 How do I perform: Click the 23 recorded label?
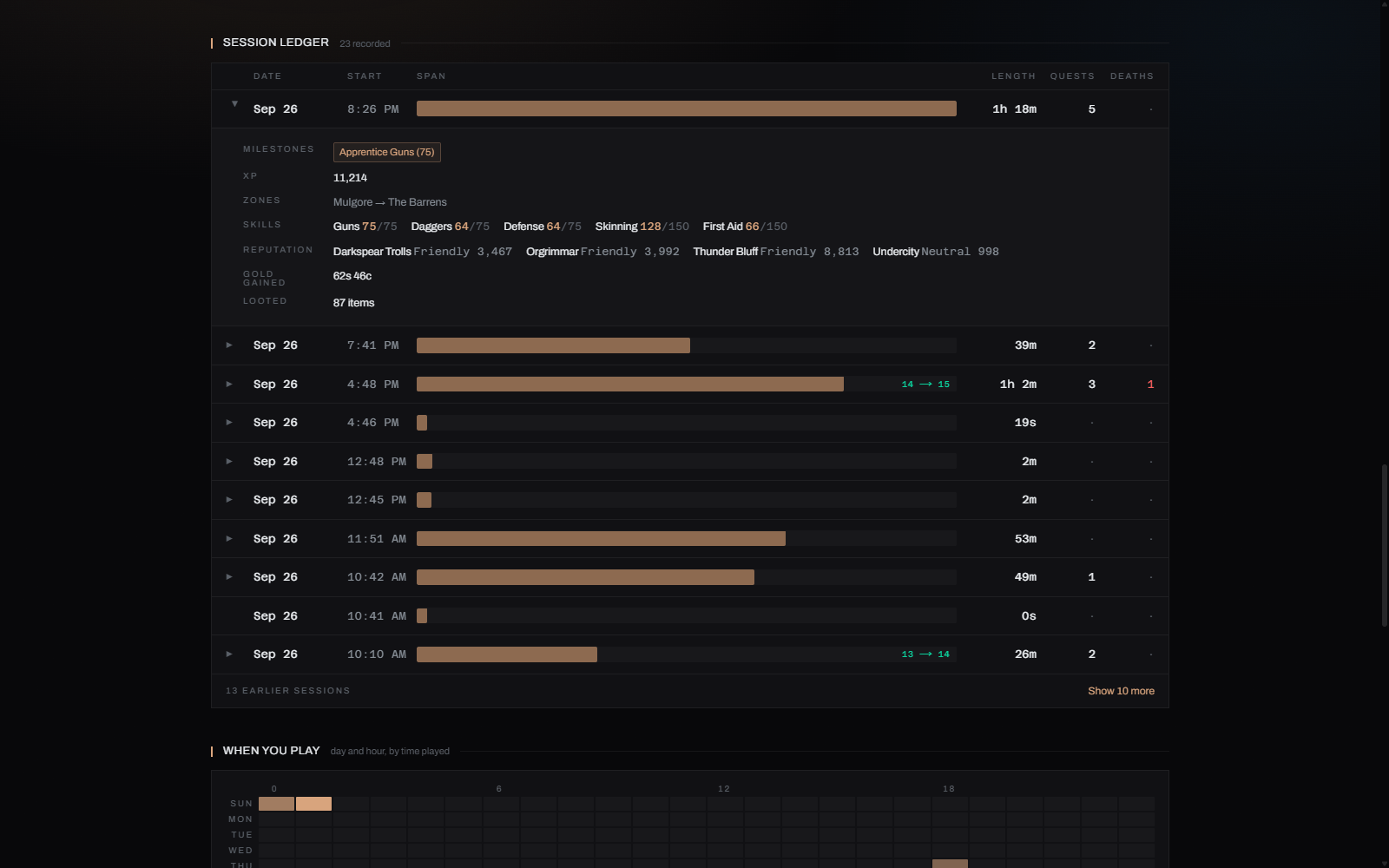click(x=365, y=43)
